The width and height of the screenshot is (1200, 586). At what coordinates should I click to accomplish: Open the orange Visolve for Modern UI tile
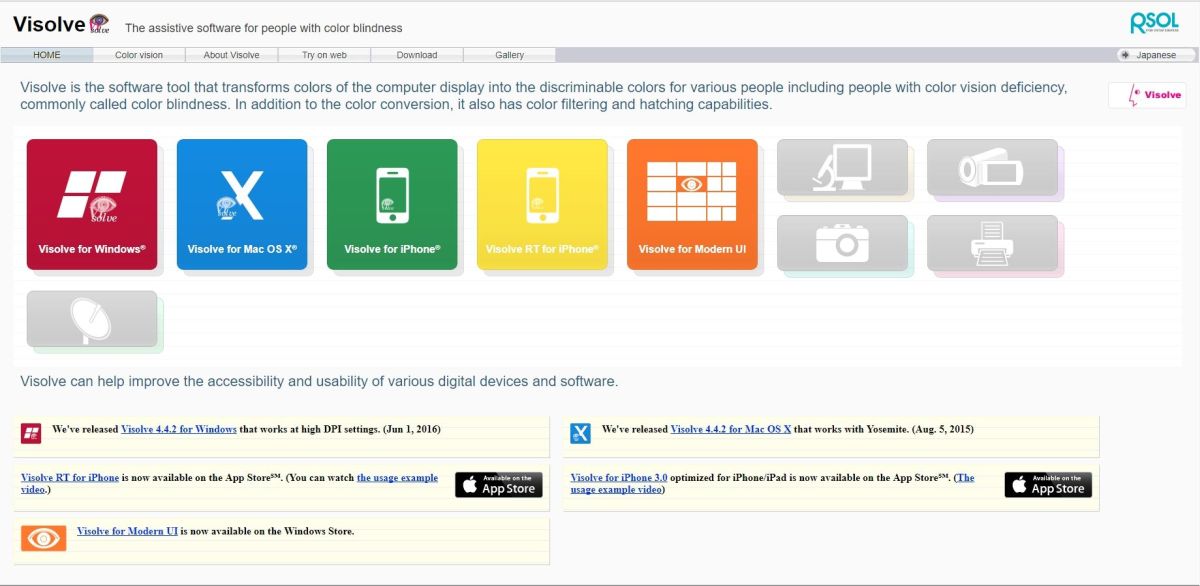pos(692,204)
